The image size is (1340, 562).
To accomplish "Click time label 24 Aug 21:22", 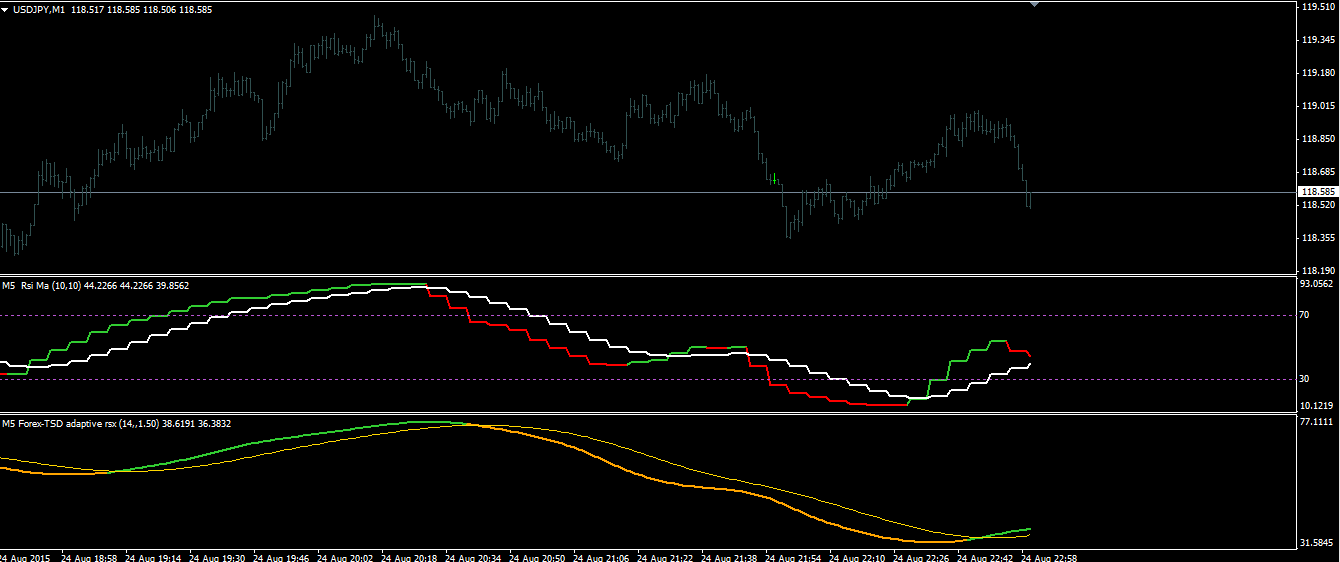I will [x=667, y=556].
